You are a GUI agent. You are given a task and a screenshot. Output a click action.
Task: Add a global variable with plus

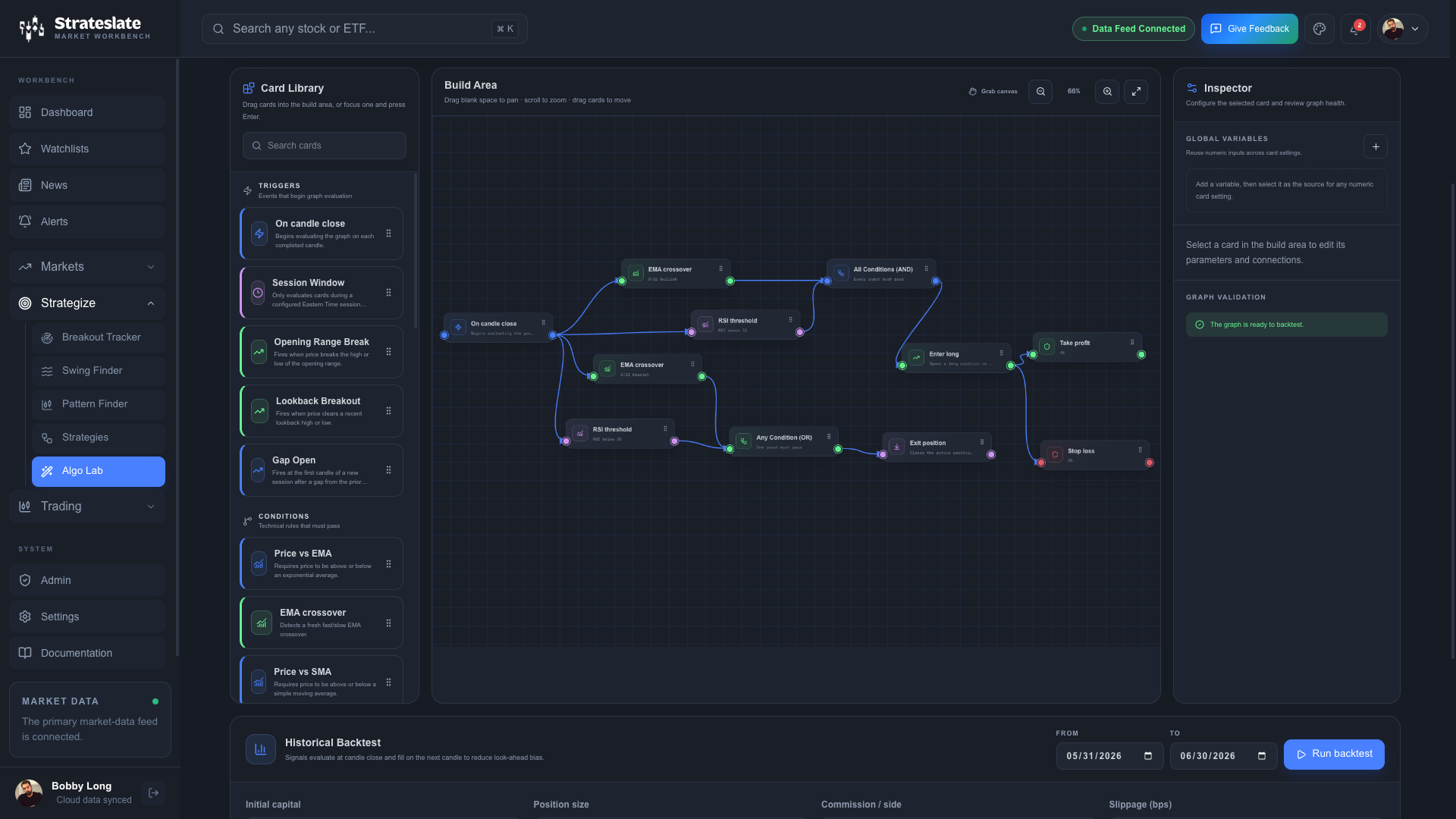point(1376,146)
